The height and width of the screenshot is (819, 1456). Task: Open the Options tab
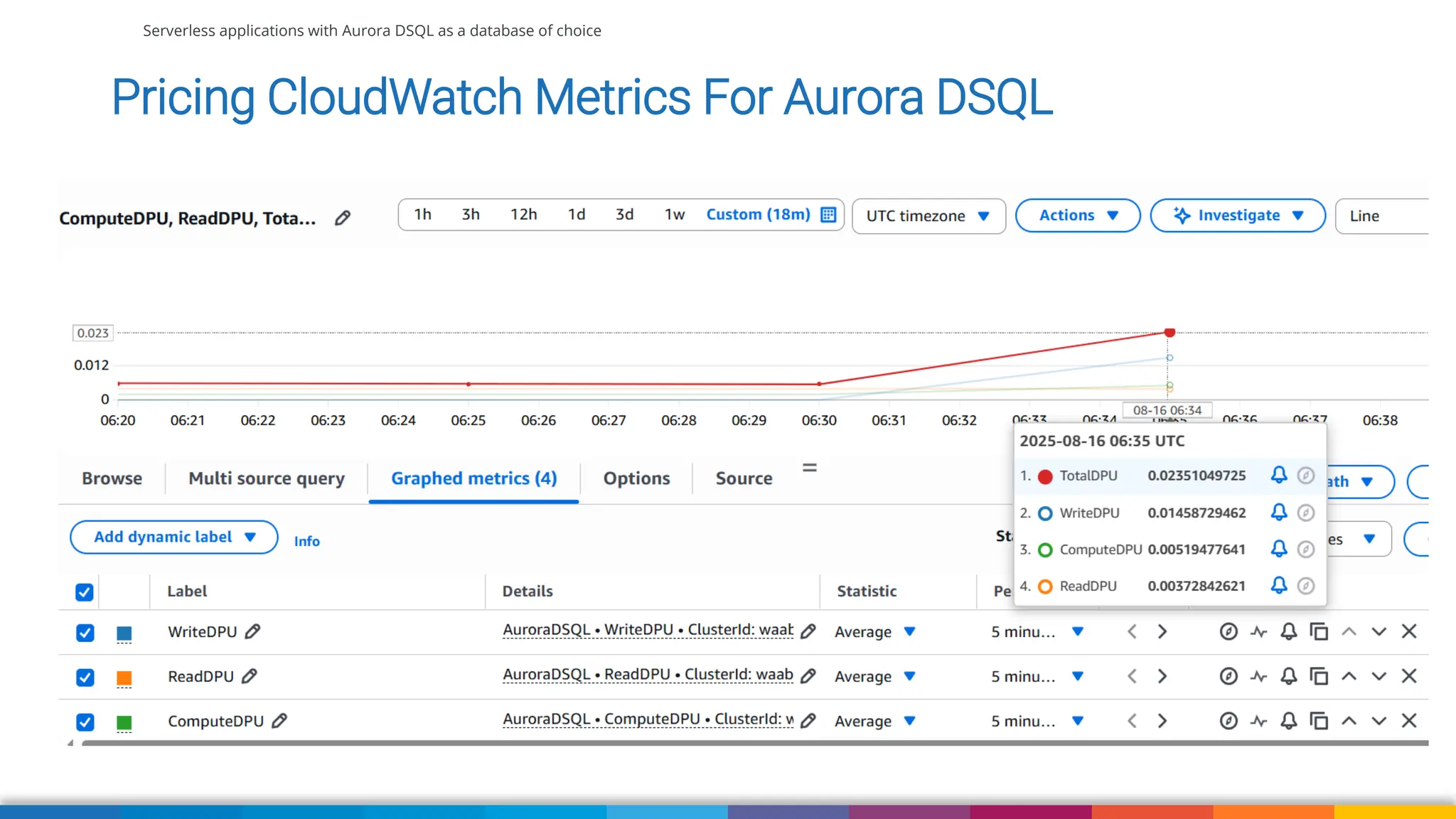(637, 478)
